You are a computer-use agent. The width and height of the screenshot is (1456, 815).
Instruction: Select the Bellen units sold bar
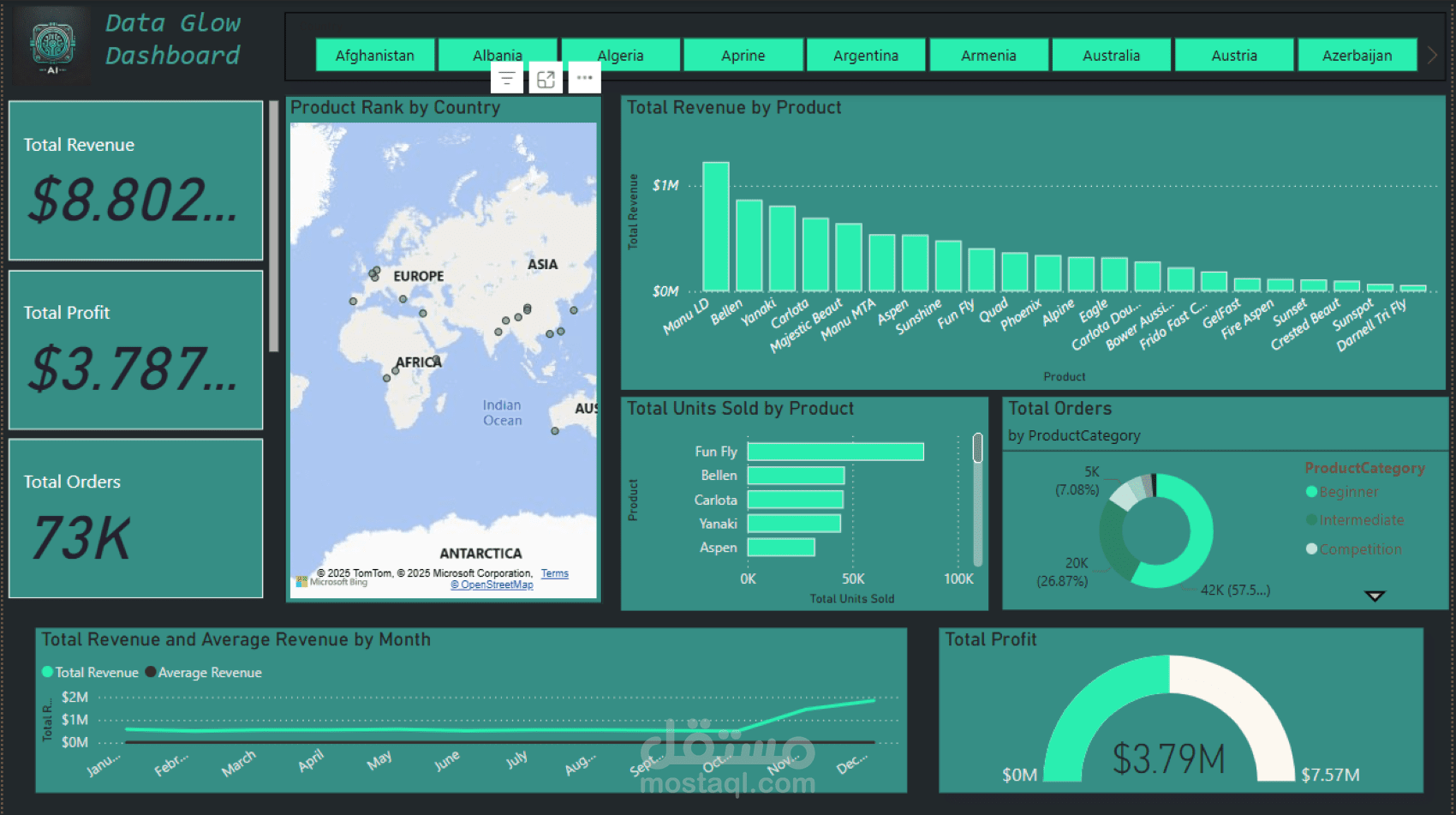click(796, 476)
